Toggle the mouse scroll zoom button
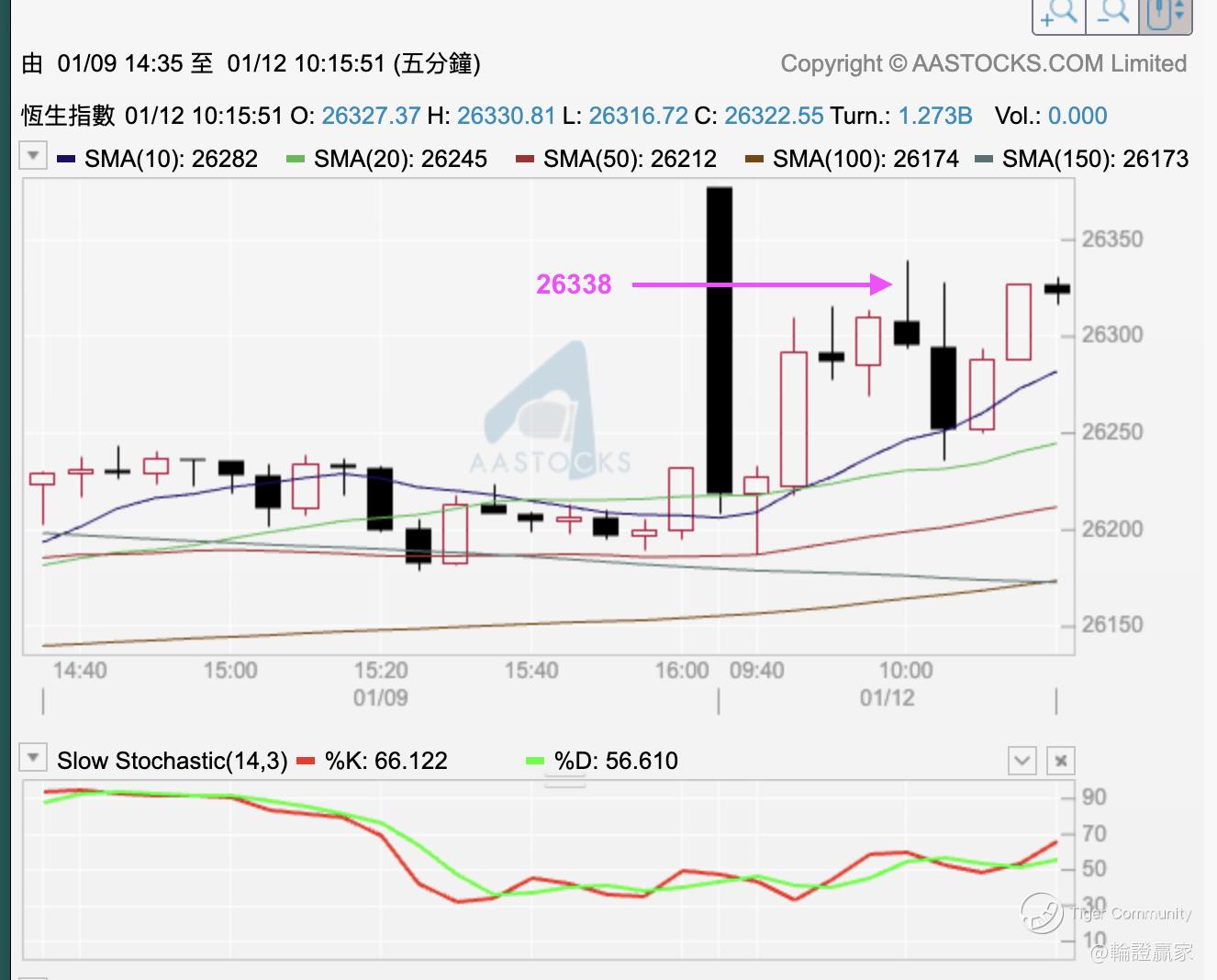This screenshot has width=1217, height=980. [x=1166, y=14]
